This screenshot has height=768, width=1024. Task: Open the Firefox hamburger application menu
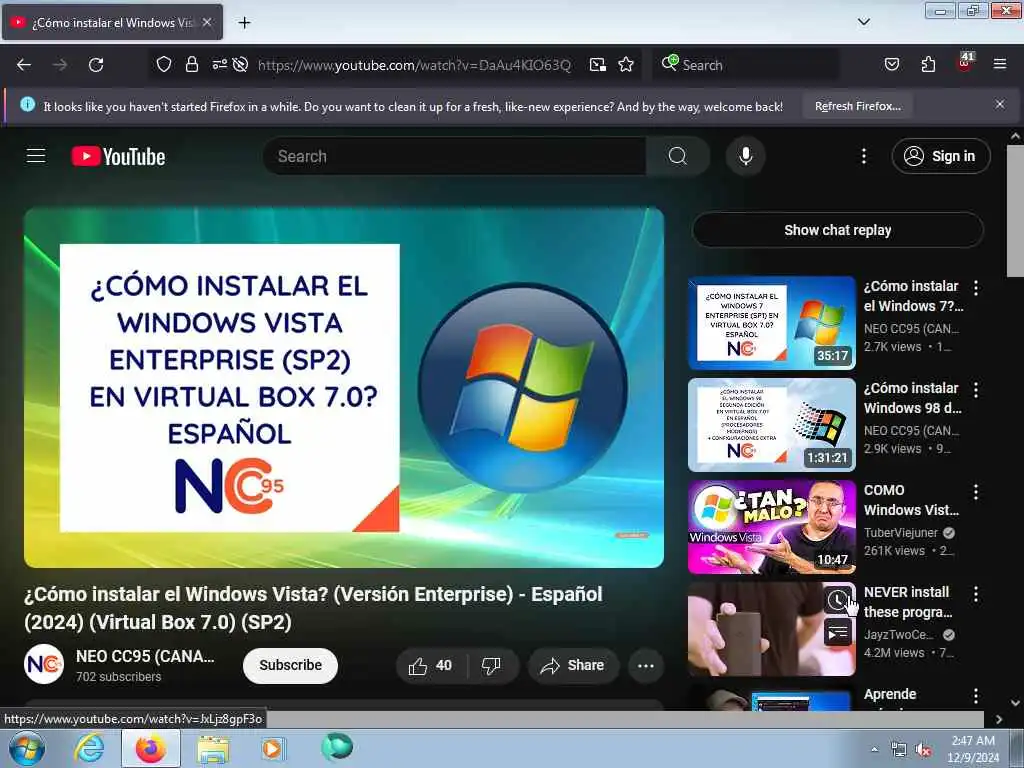pos(999,64)
